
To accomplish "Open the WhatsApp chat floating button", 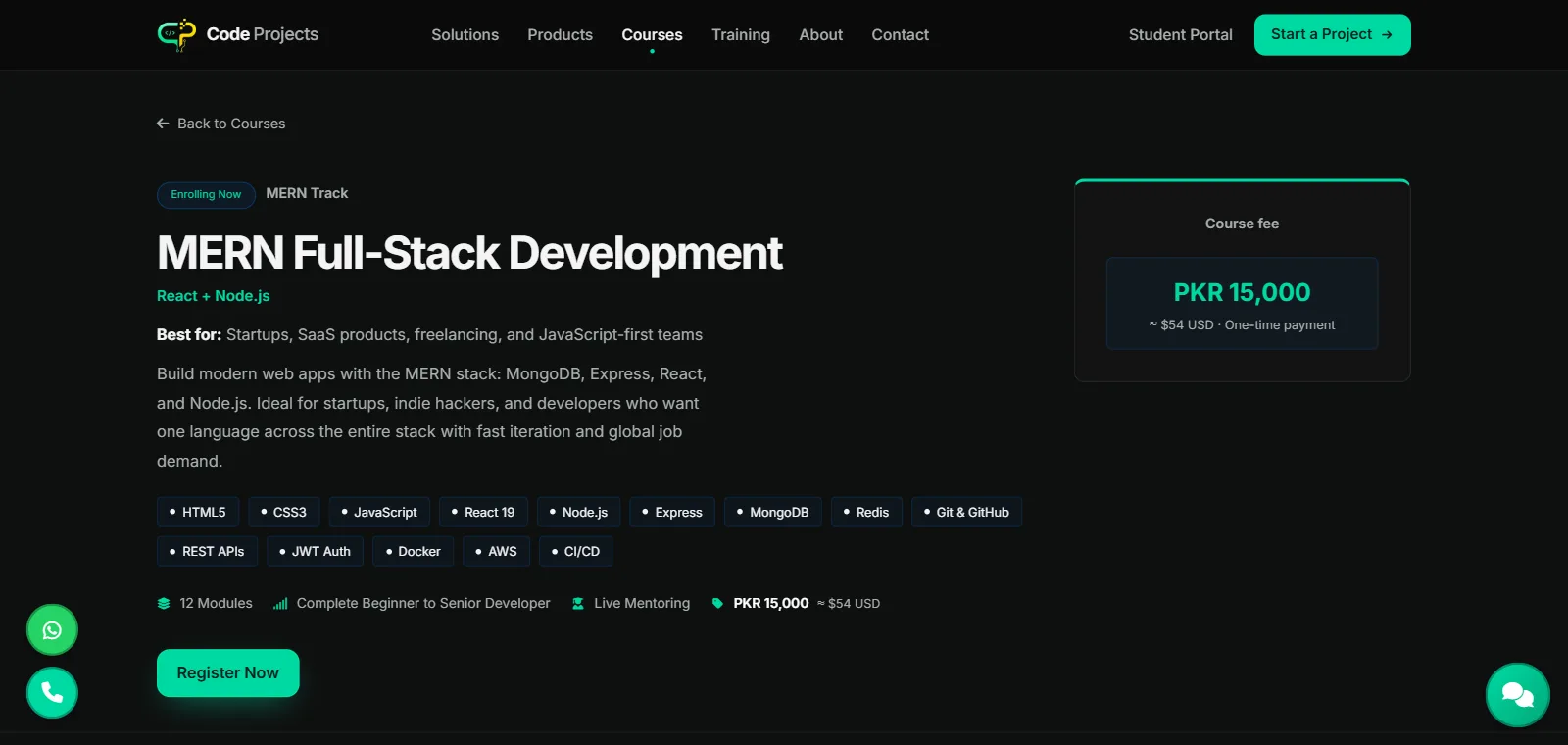I will click(x=52, y=629).
